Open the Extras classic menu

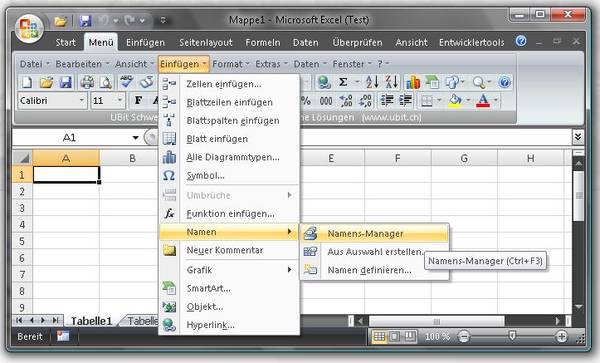click(x=272, y=64)
